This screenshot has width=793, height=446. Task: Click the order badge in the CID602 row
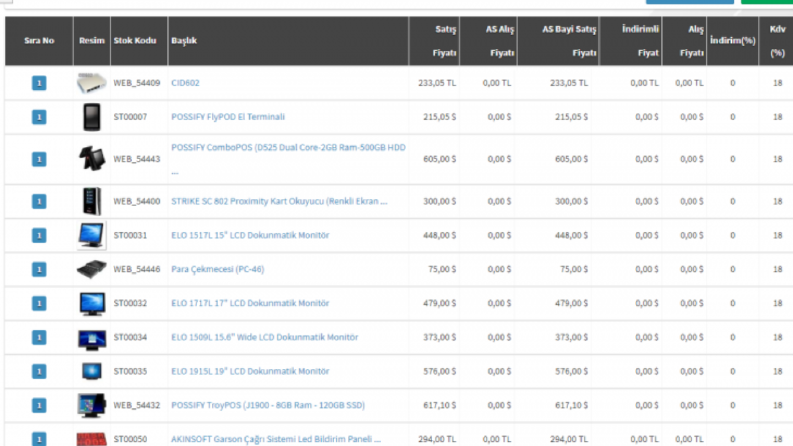(39, 83)
